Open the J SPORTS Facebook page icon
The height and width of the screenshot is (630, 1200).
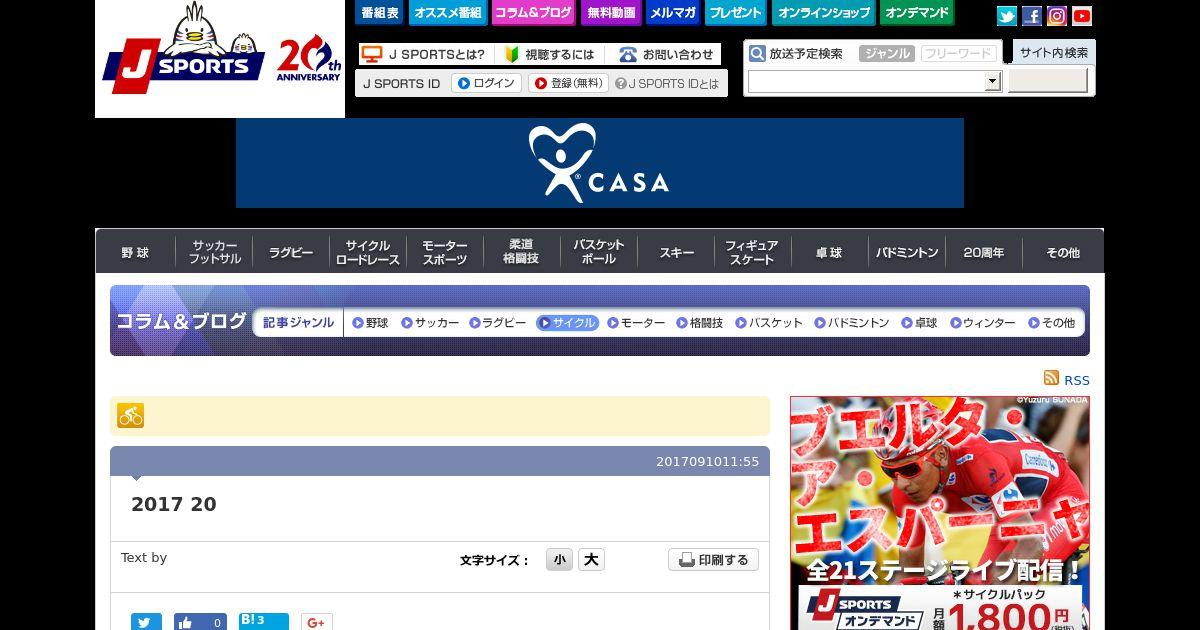tap(1032, 16)
